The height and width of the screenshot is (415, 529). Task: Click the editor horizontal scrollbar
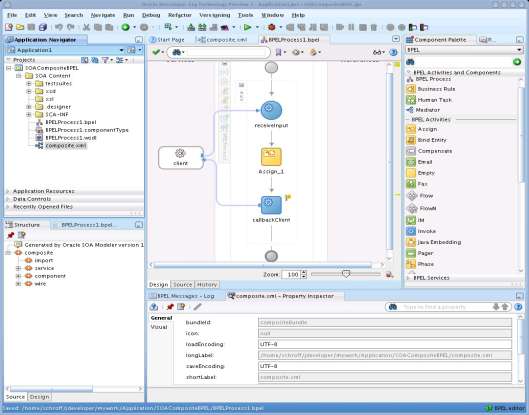click(262, 266)
